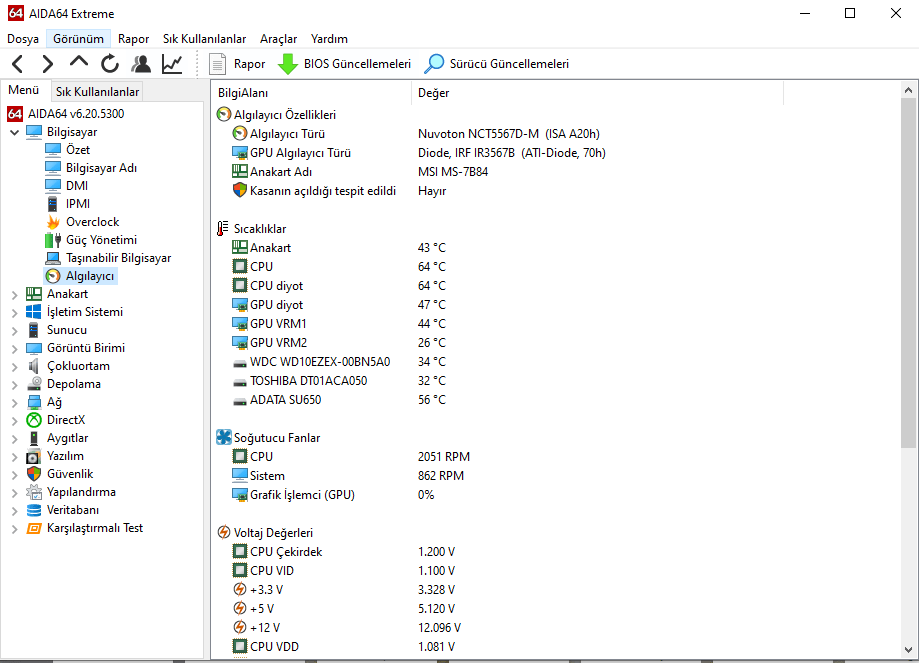919x663 pixels.
Task: Click the IPMI server icon
Action: tap(53, 203)
